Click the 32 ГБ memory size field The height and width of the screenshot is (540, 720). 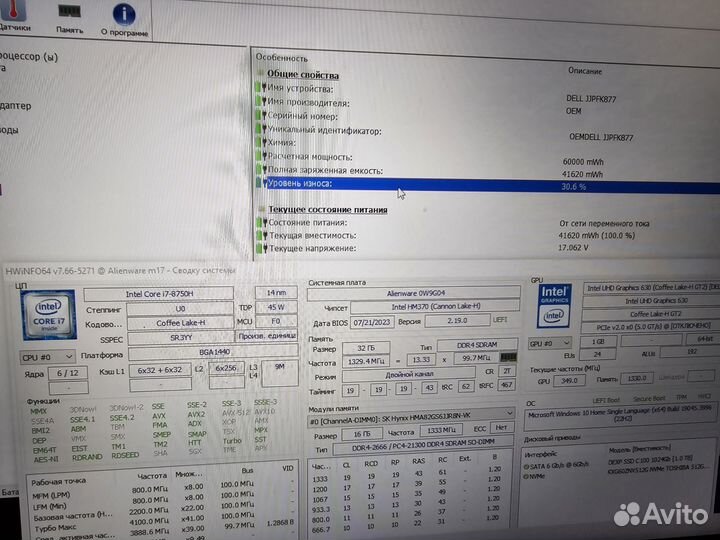coord(366,348)
